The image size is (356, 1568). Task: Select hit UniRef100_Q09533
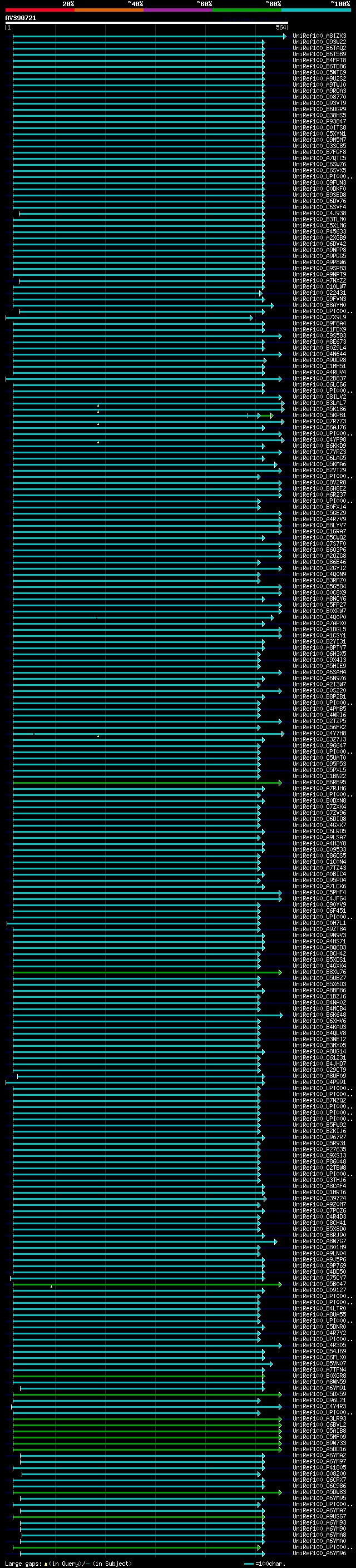click(x=319, y=850)
